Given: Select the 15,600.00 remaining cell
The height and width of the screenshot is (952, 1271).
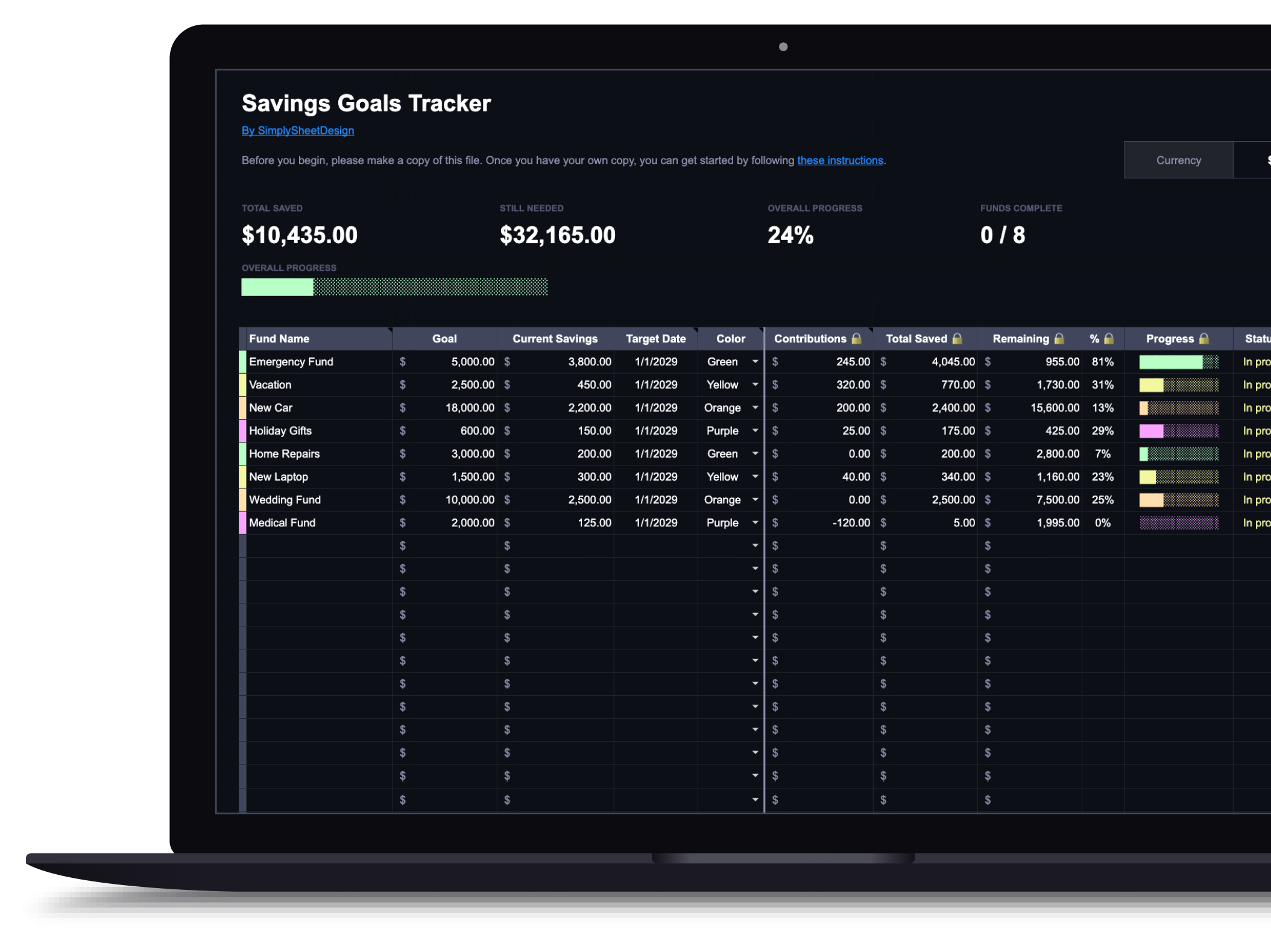Looking at the screenshot, I should [x=1030, y=408].
